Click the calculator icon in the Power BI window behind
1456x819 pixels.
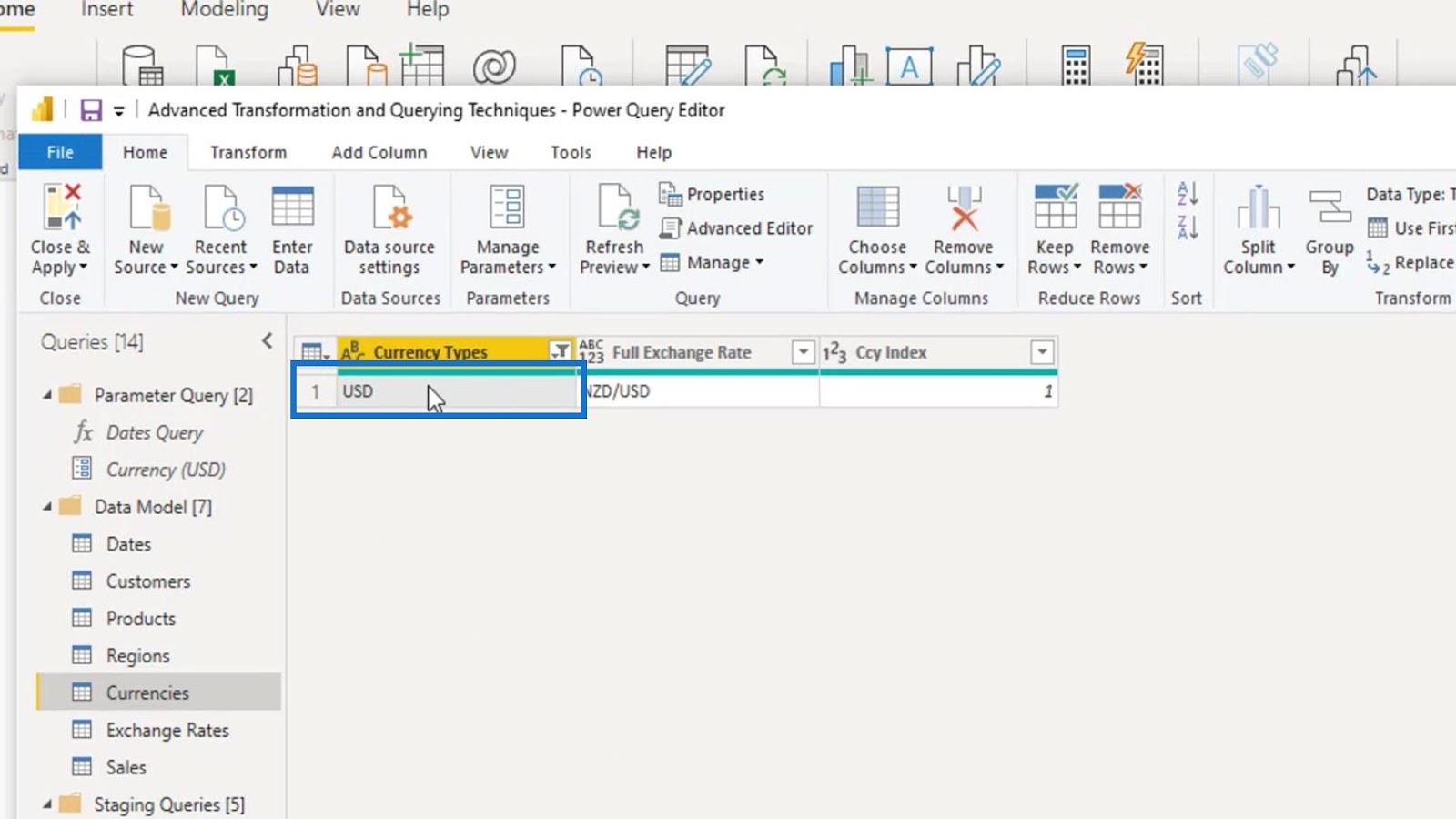point(1076,66)
